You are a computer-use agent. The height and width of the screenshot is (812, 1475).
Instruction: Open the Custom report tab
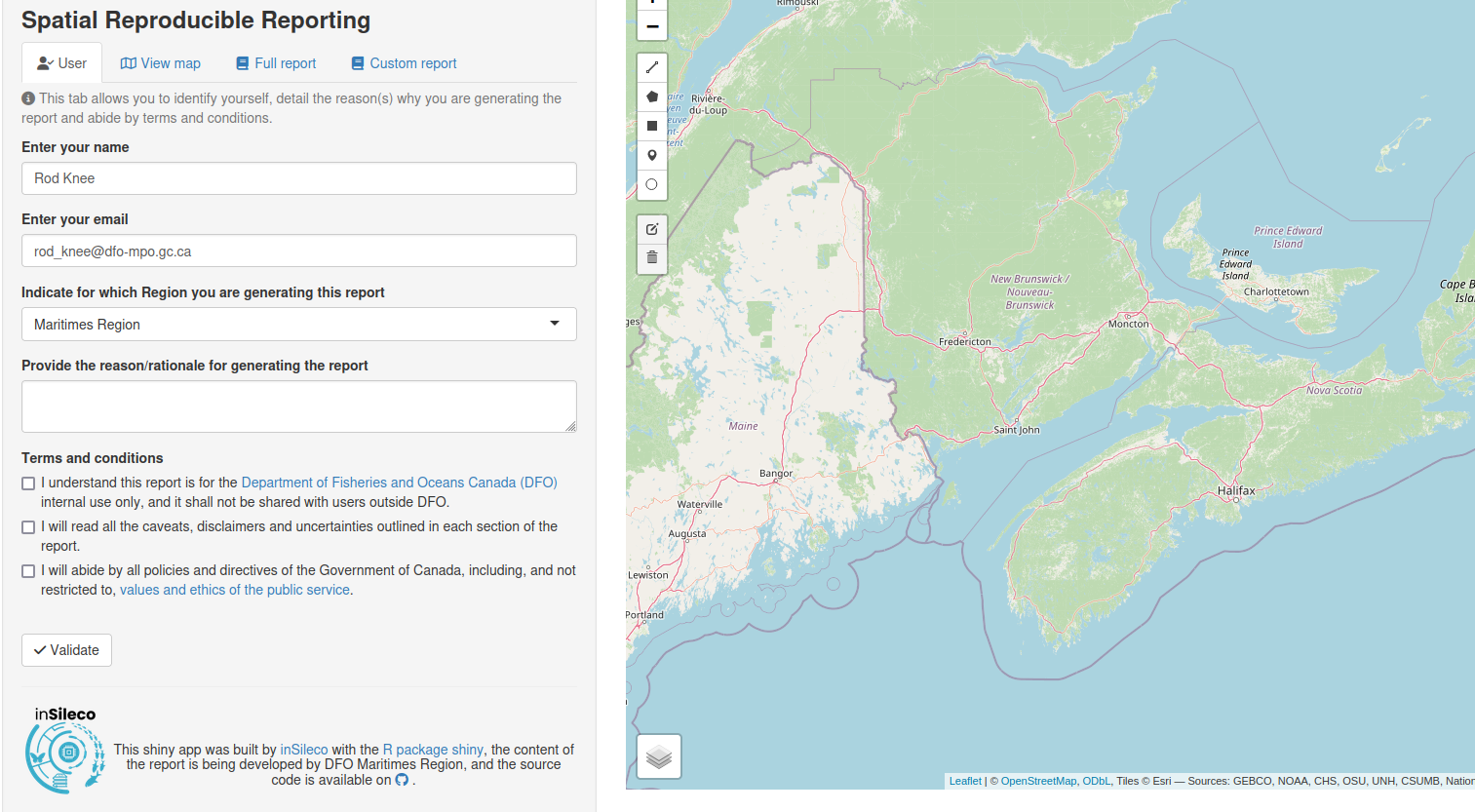(404, 63)
